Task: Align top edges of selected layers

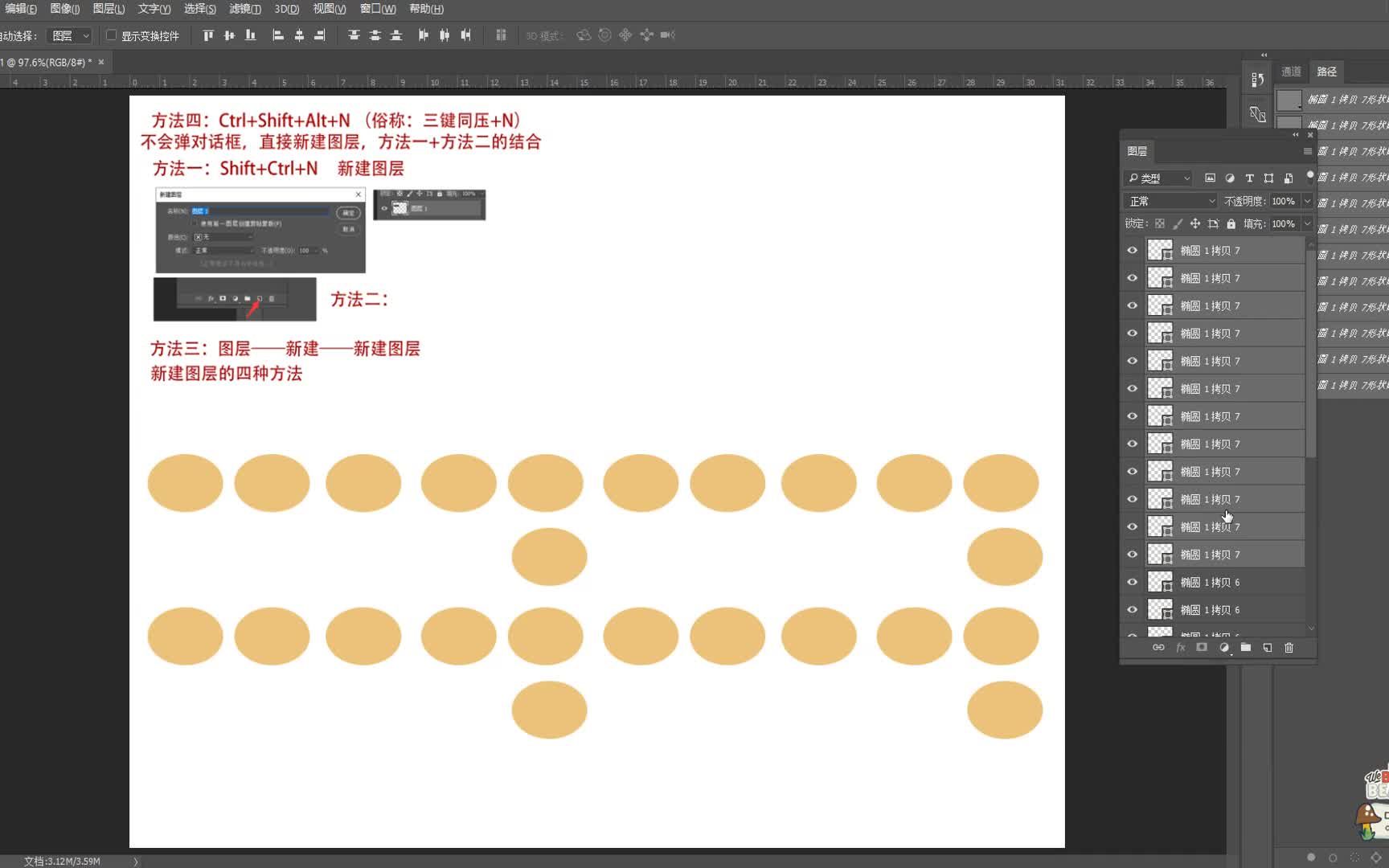Action: click(208, 35)
